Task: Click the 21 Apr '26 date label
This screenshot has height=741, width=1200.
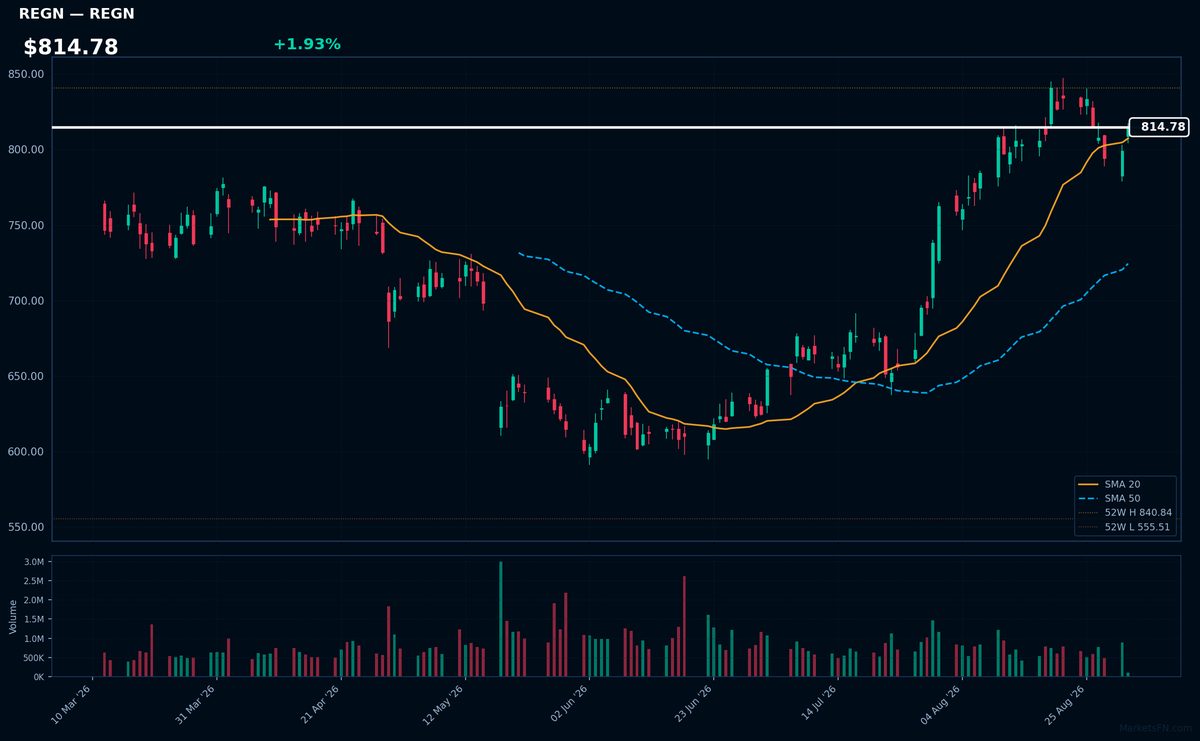Action: (x=320, y=703)
